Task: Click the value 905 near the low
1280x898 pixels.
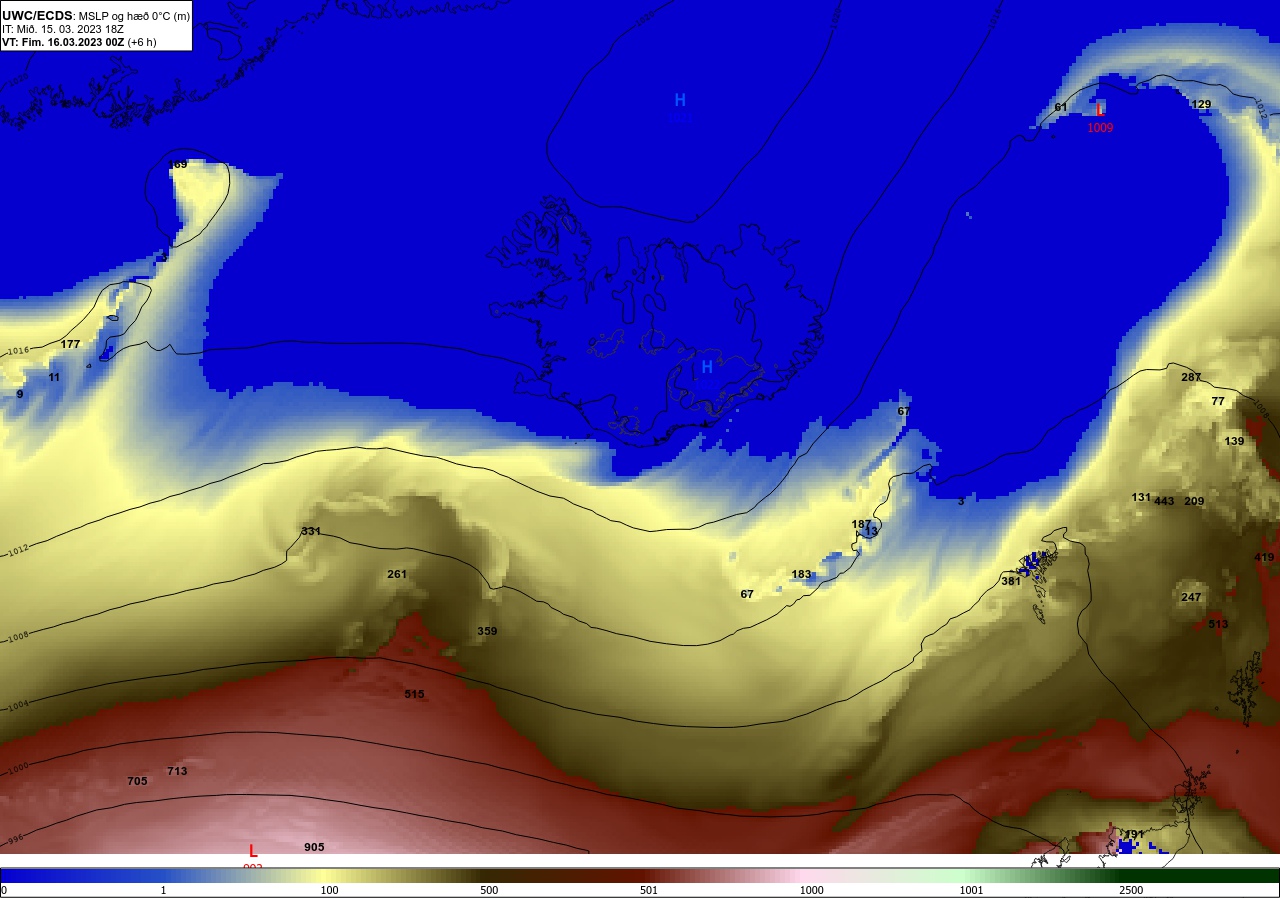Action: tap(314, 847)
